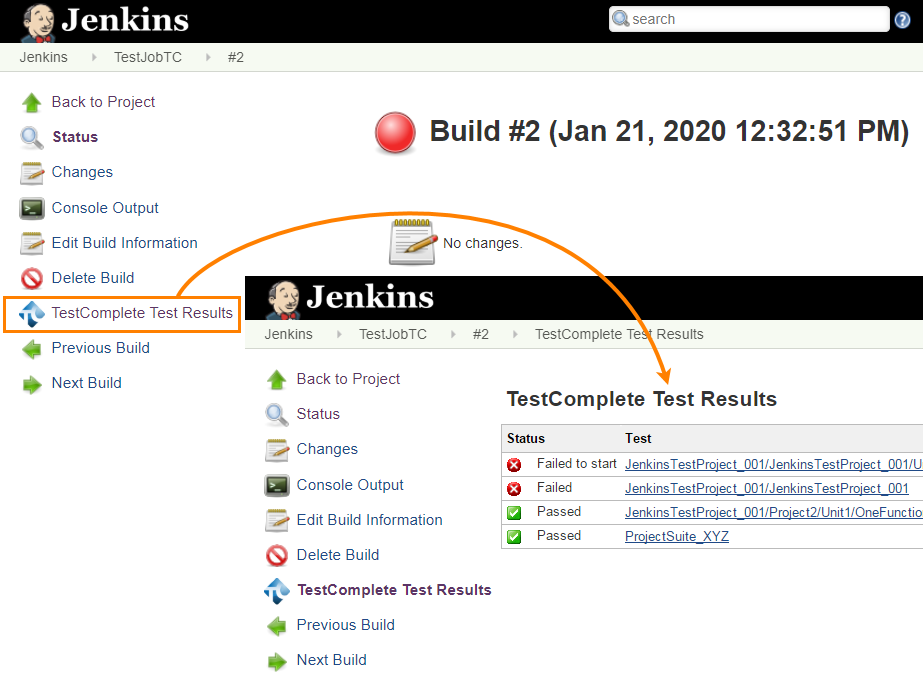Expand the arrow after TestJobTC in the lower breadcrumb

[x=453, y=334]
